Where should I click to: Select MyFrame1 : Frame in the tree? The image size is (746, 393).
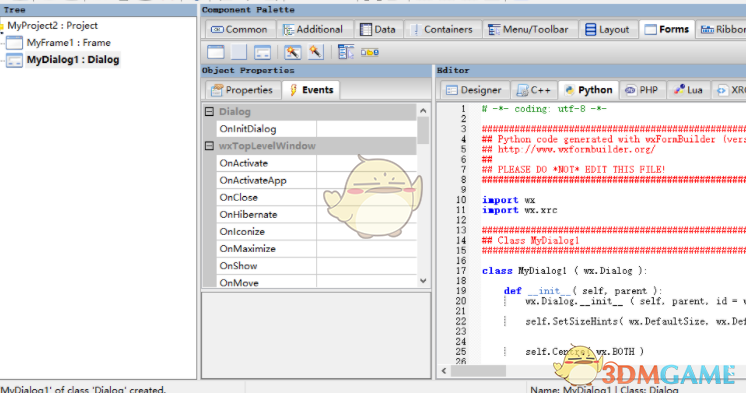pos(69,43)
